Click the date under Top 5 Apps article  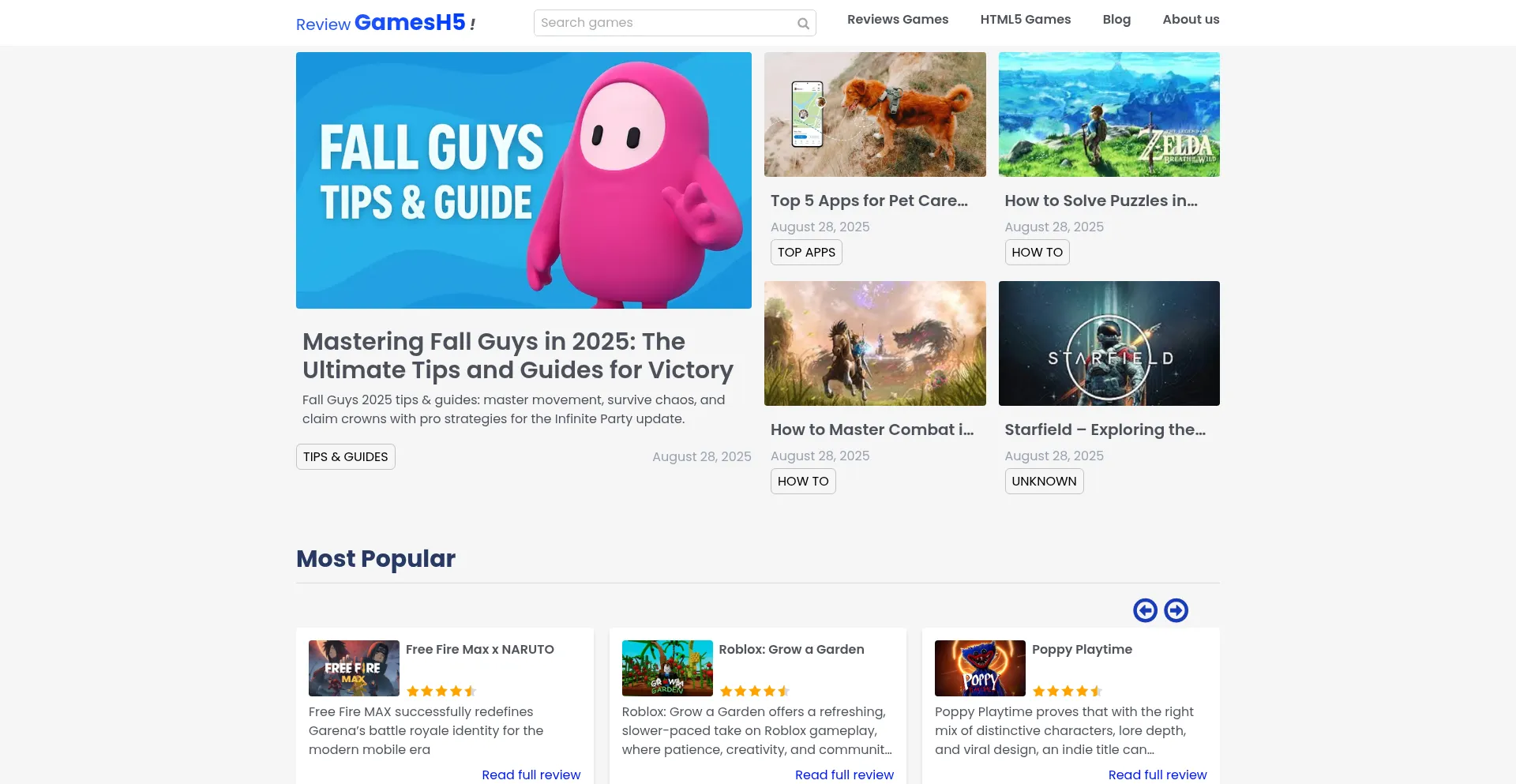point(820,227)
